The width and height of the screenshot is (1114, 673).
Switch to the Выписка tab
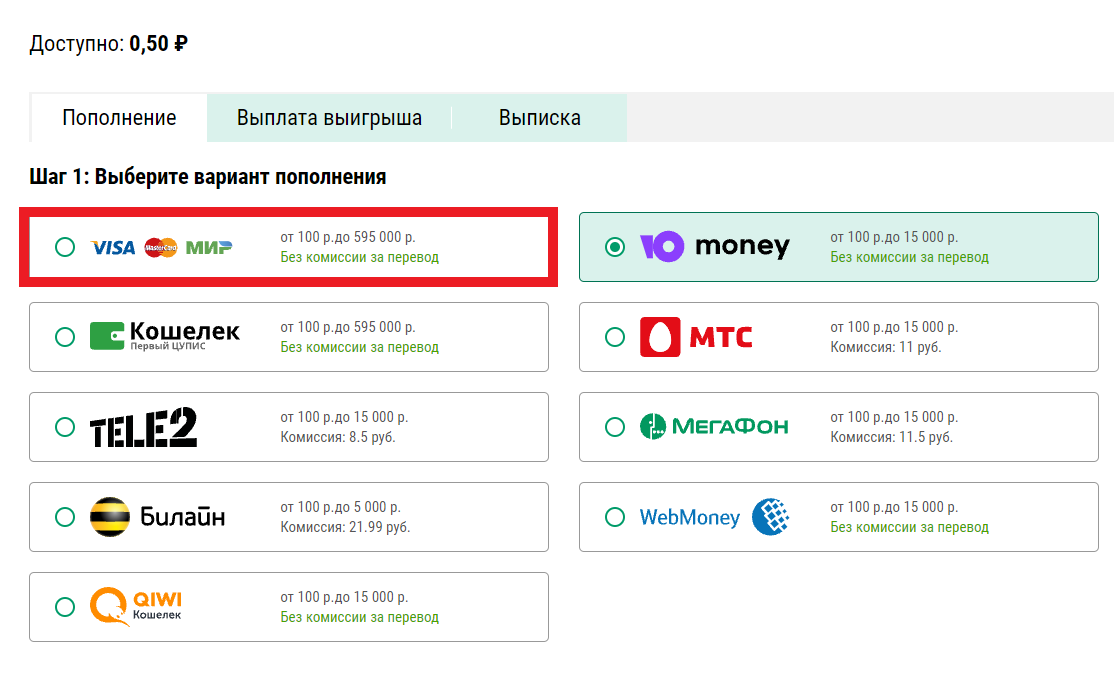click(x=539, y=117)
